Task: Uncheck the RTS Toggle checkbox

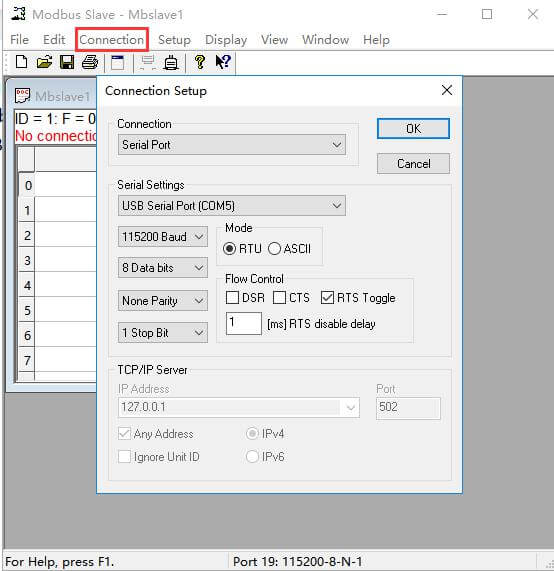Action: click(x=327, y=298)
